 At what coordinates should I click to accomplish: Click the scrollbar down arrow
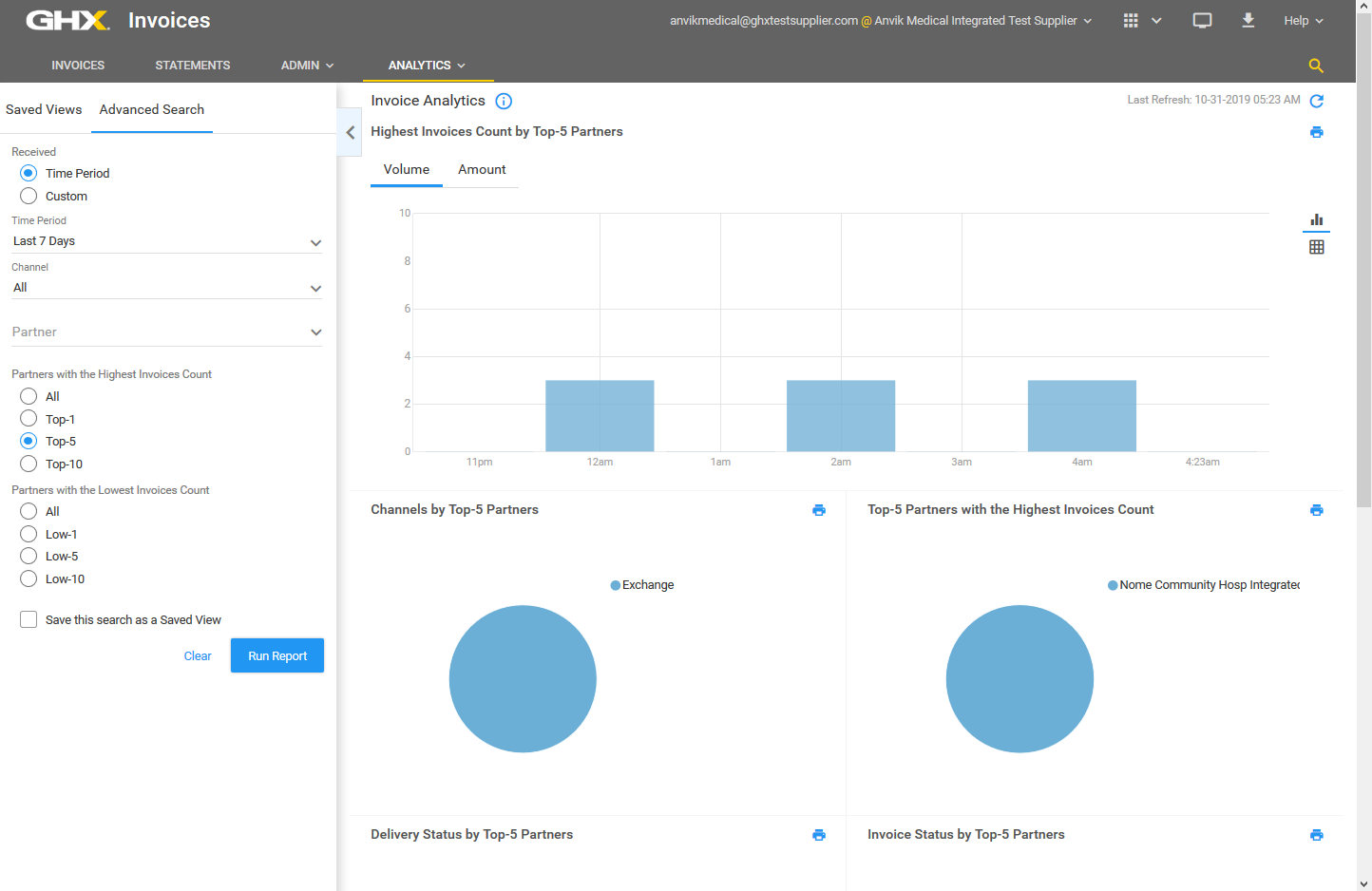tap(1363, 883)
